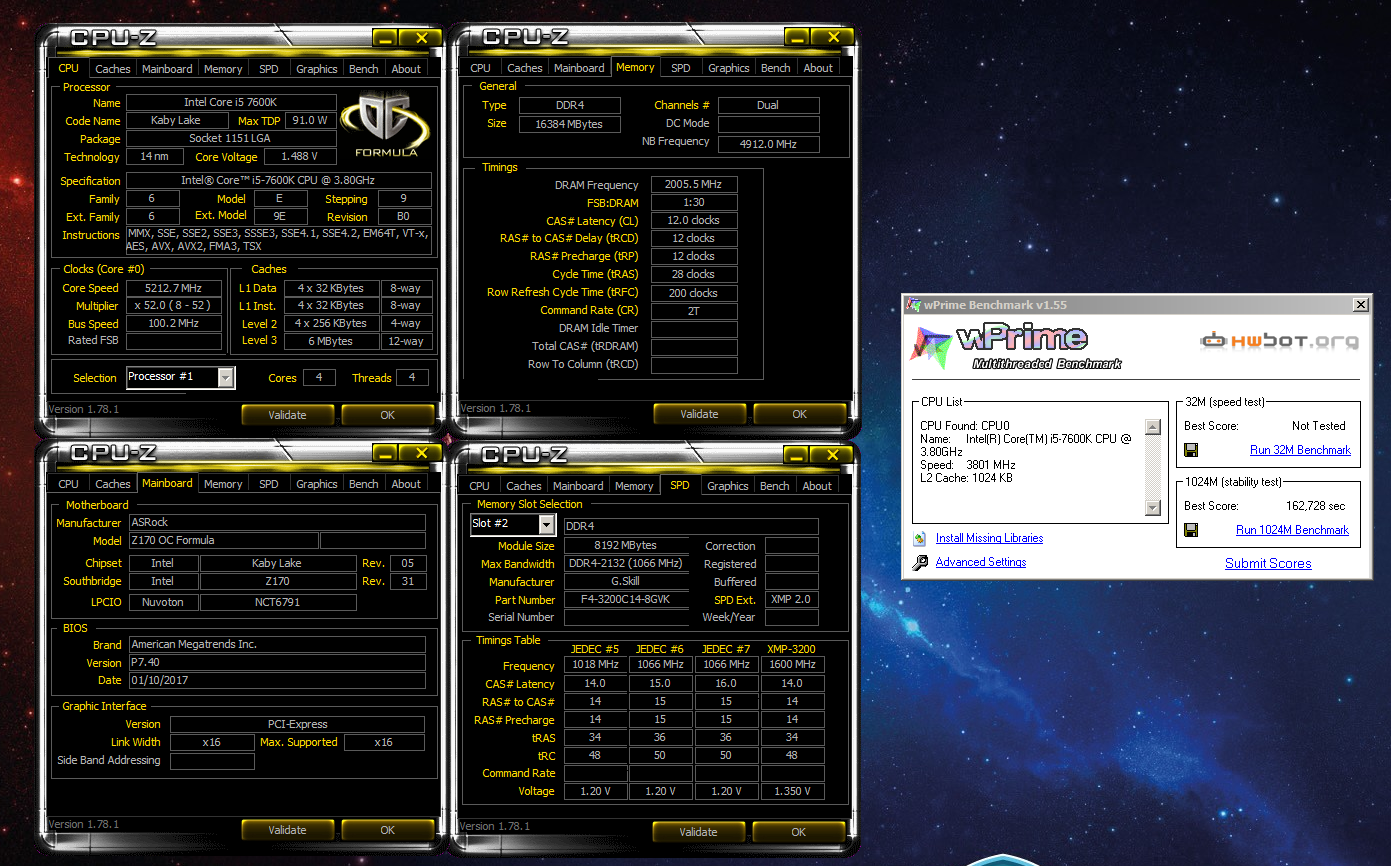The width and height of the screenshot is (1391, 866).
Task: Open the Advanced Settings link
Action: tap(981, 562)
